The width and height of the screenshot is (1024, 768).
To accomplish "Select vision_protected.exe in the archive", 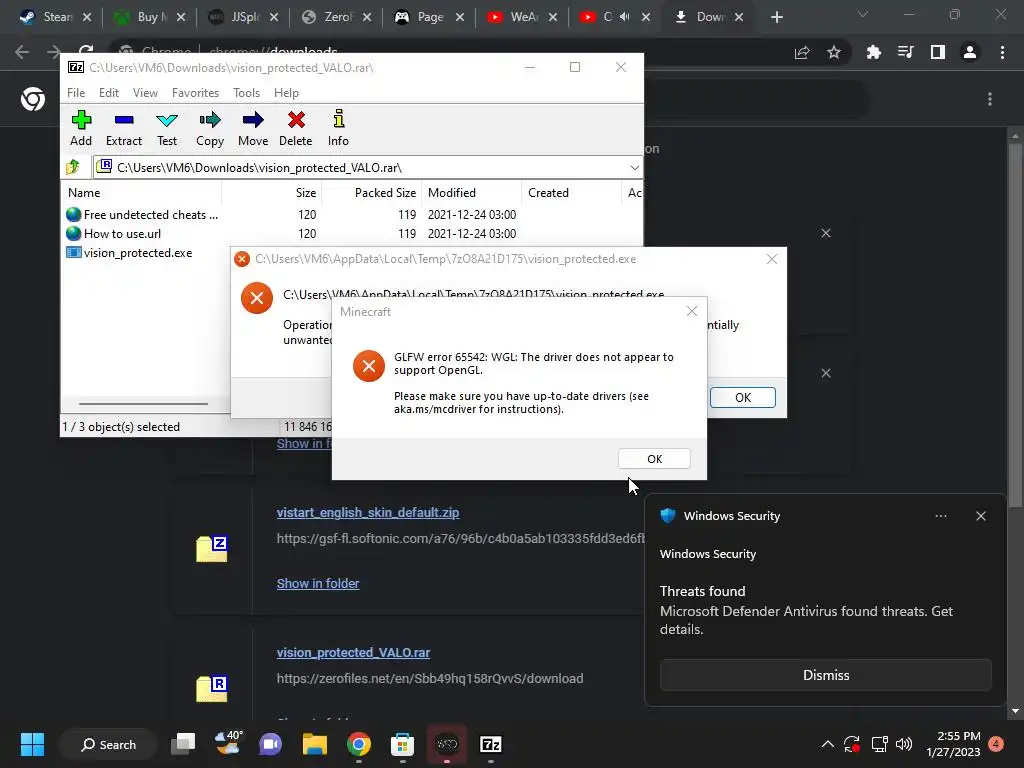I will [129, 253].
